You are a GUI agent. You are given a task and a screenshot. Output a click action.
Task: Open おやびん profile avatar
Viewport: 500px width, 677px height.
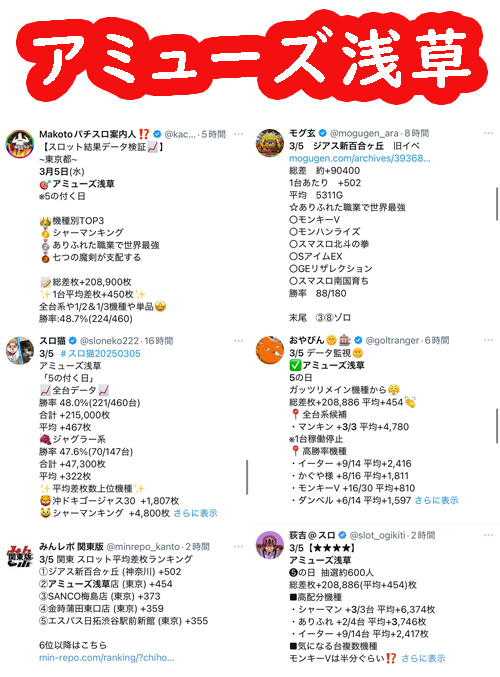point(269,350)
